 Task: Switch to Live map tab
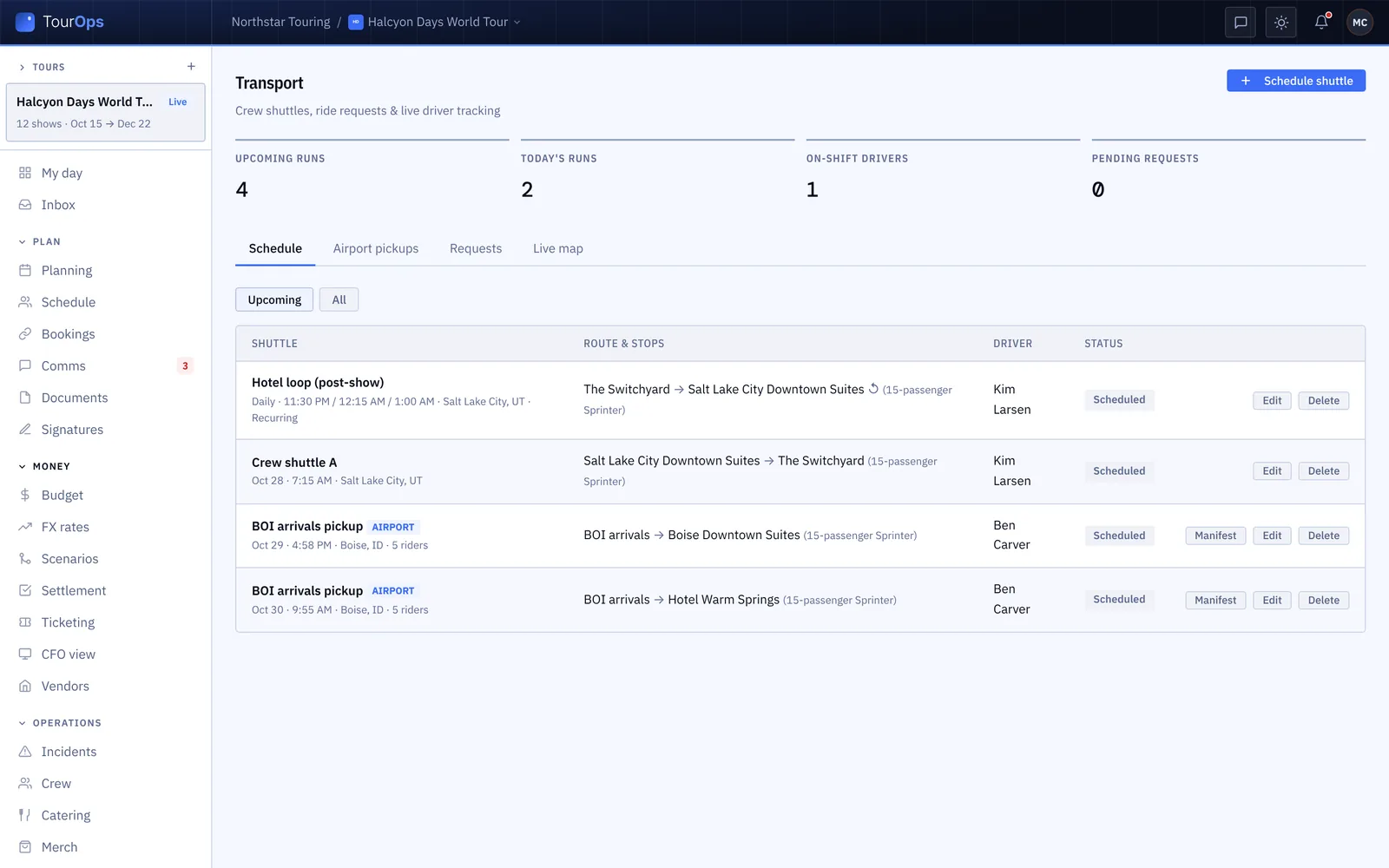(558, 248)
